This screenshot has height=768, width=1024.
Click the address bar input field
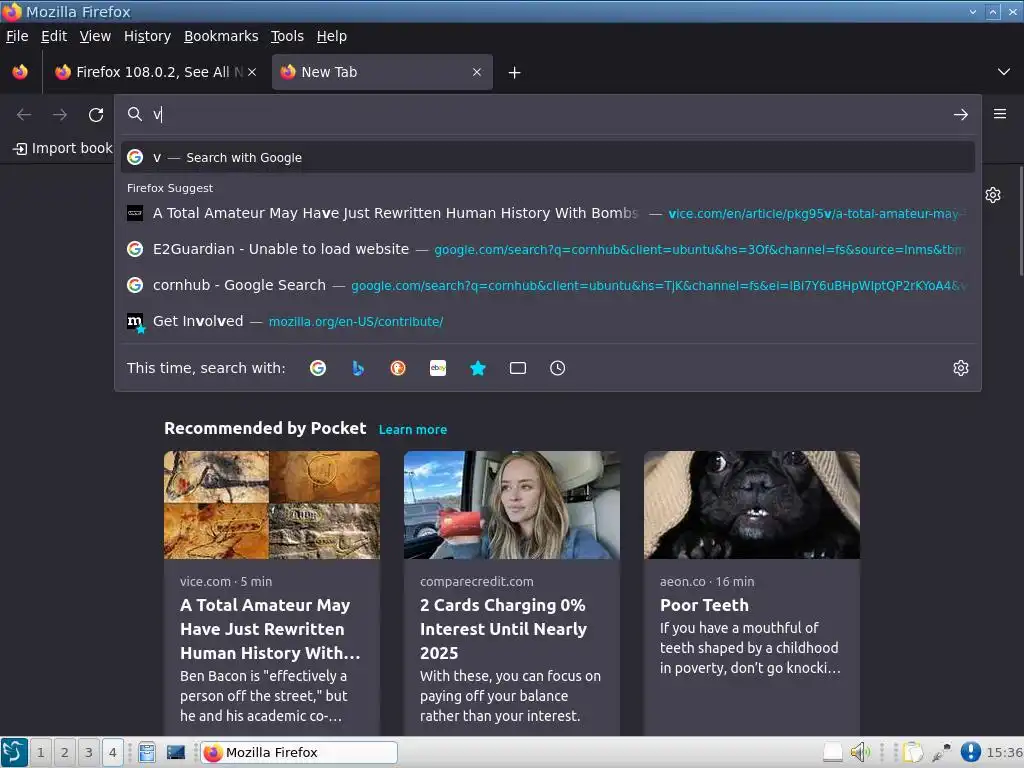click(549, 115)
